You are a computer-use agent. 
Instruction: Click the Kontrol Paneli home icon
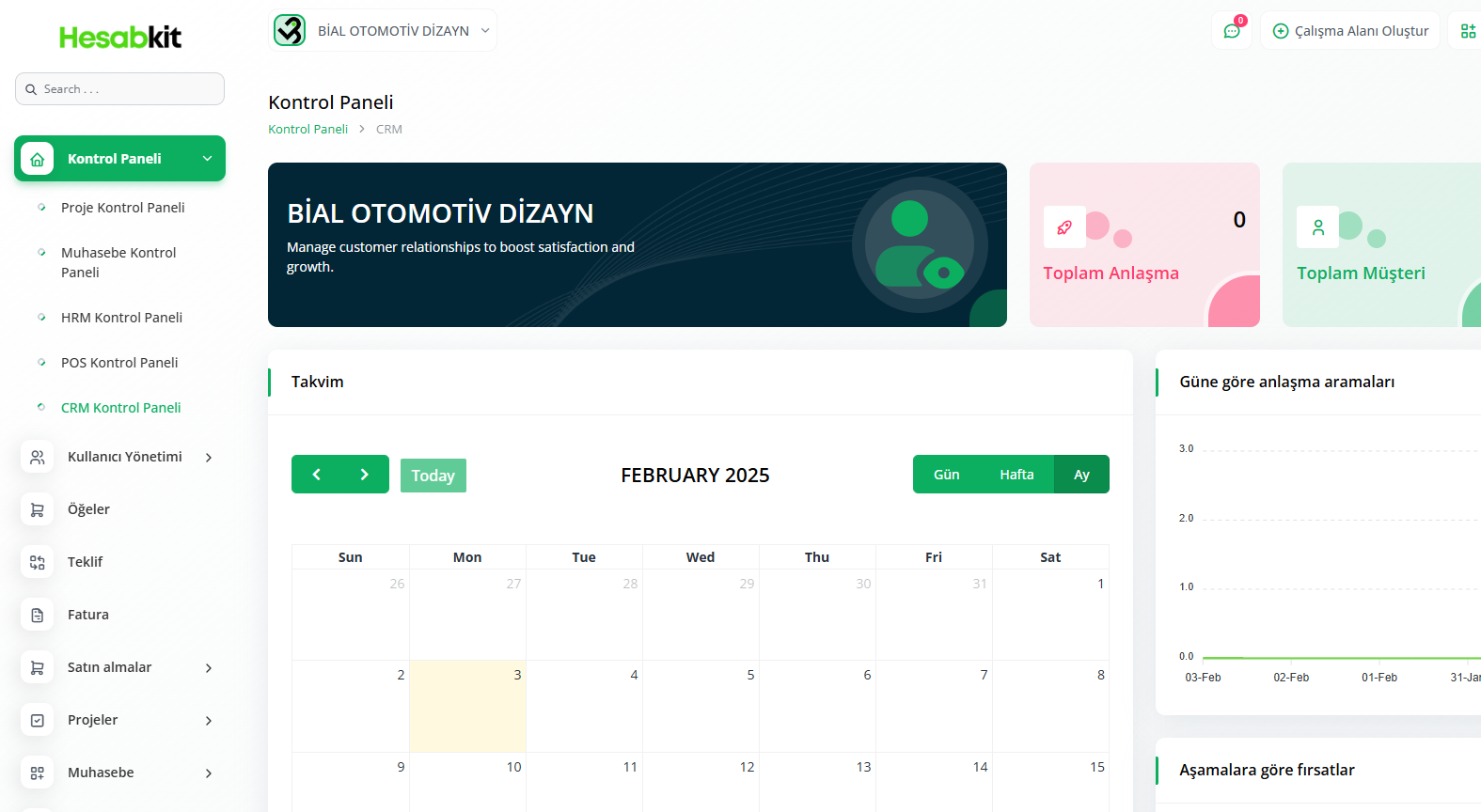pyautogui.click(x=38, y=159)
